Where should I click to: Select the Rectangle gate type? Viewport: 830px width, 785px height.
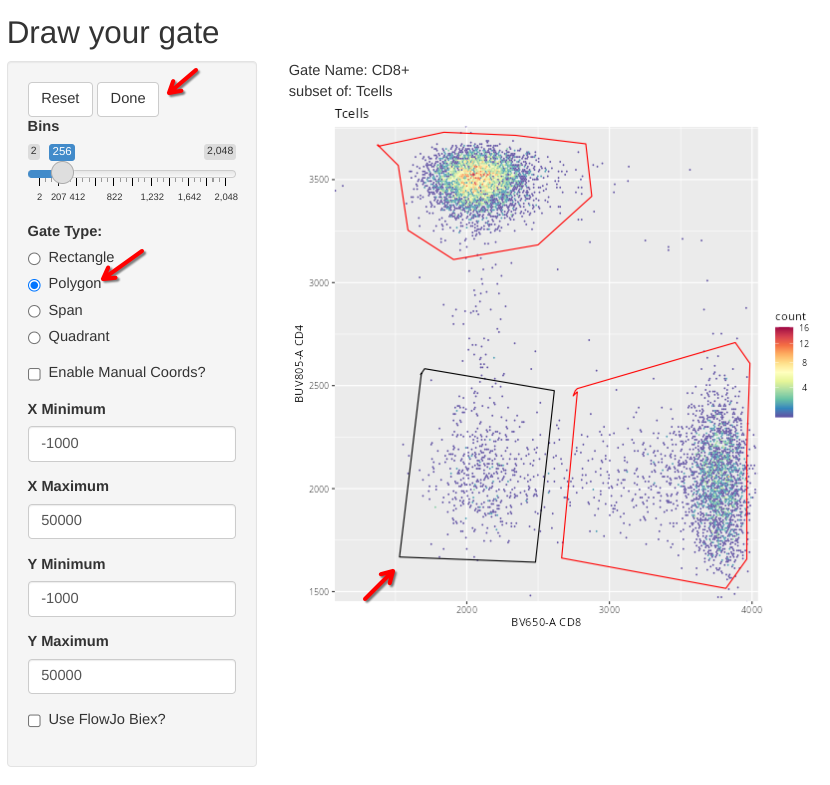click(x=35, y=259)
